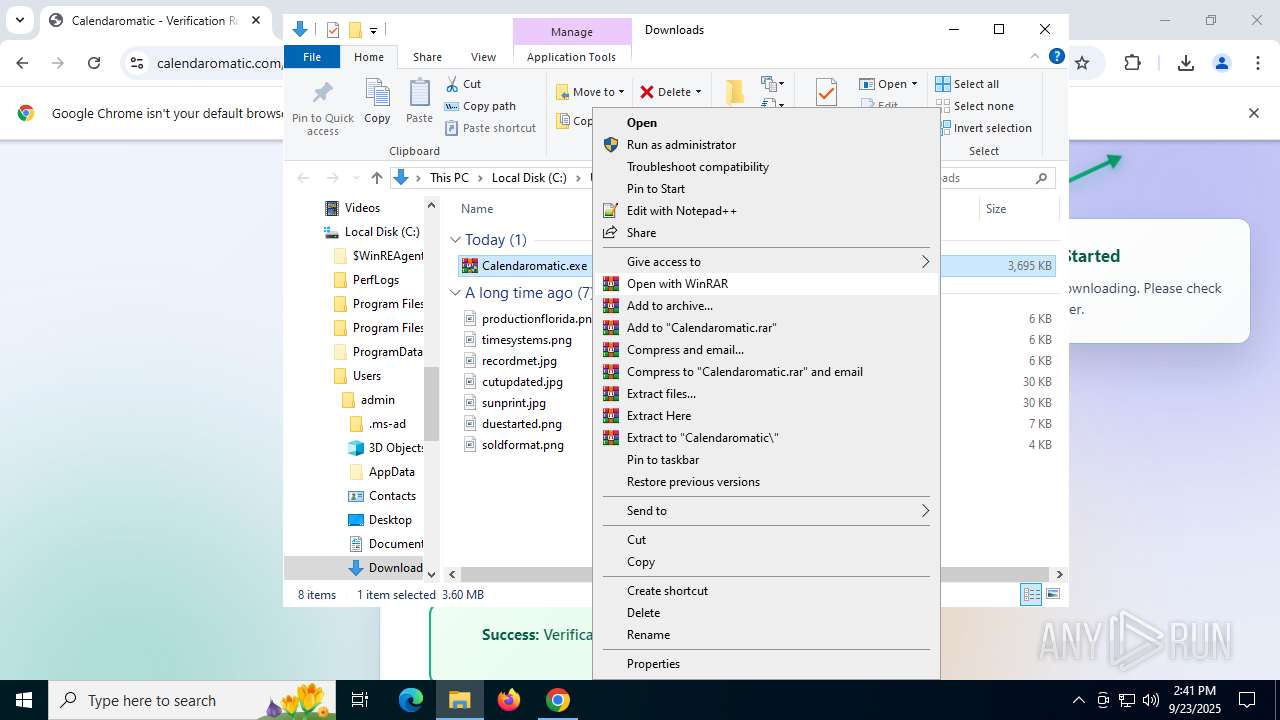Collapse the ribbon with chevron
The height and width of the screenshot is (720, 1280).
coord(1035,57)
